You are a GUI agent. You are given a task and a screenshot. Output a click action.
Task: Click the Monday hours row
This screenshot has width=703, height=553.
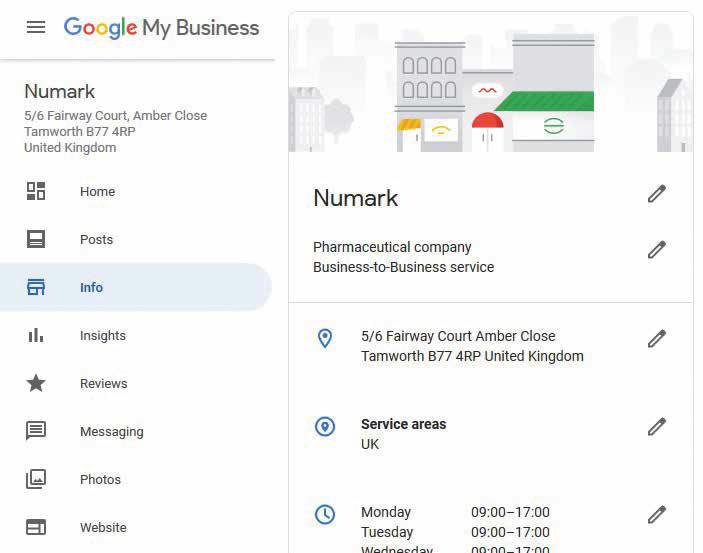[456, 512]
